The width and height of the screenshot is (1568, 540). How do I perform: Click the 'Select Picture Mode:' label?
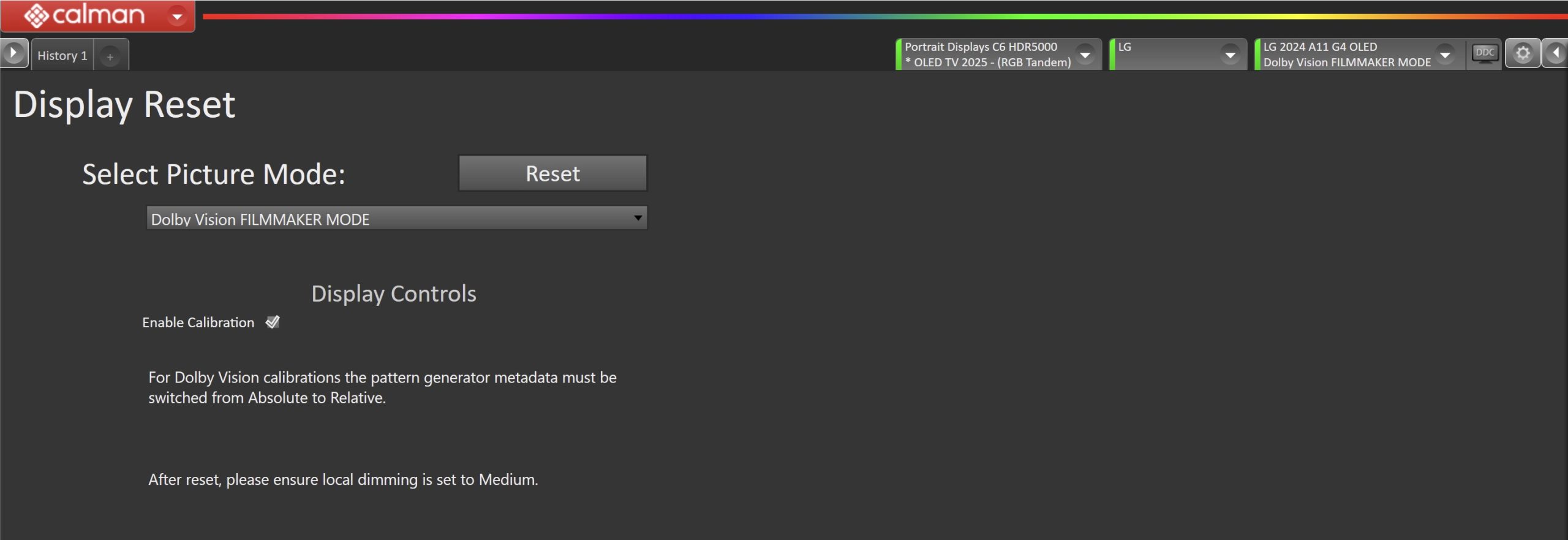(214, 175)
